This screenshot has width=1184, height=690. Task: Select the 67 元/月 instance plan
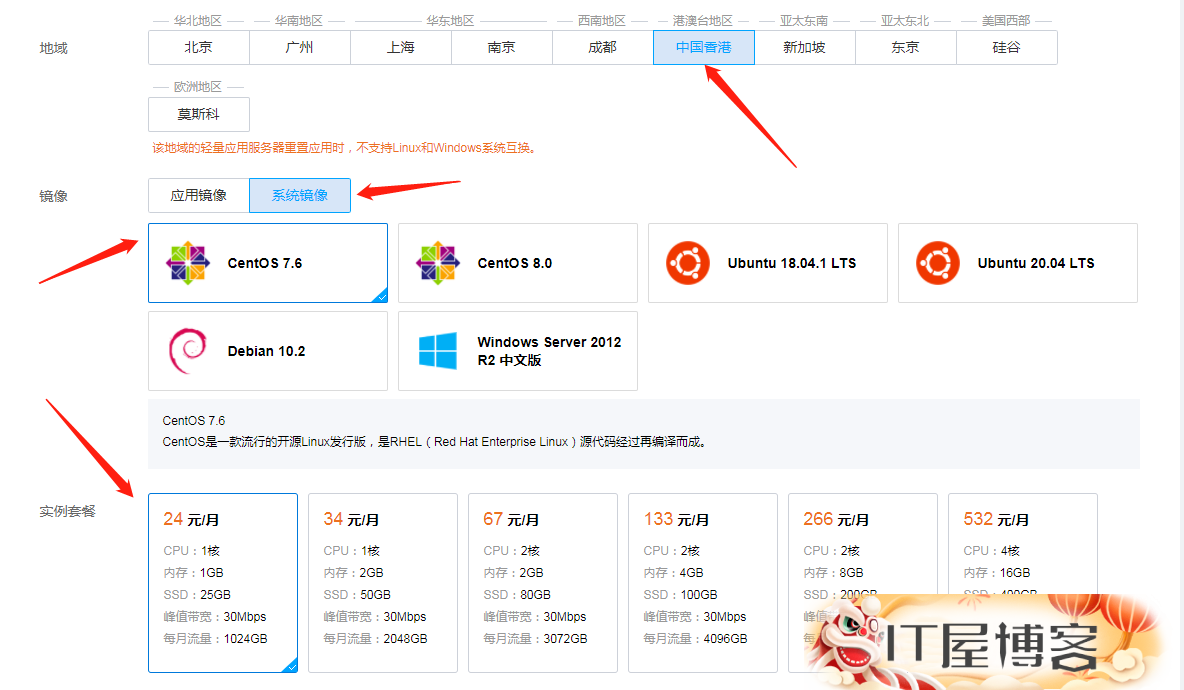pyautogui.click(x=543, y=583)
